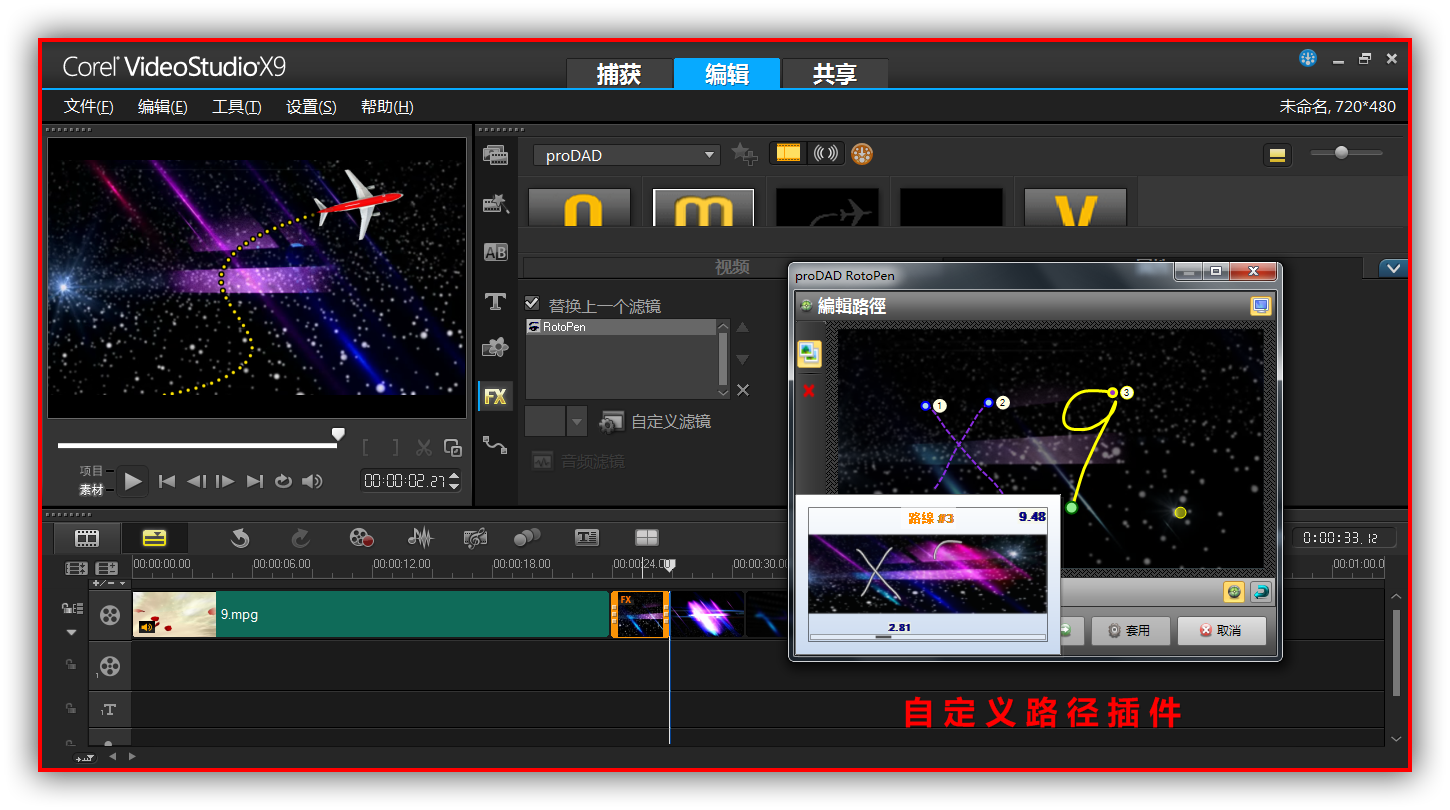The width and height of the screenshot is (1450, 810).
Task: Open the 工具(T) menu
Action: click(236, 107)
